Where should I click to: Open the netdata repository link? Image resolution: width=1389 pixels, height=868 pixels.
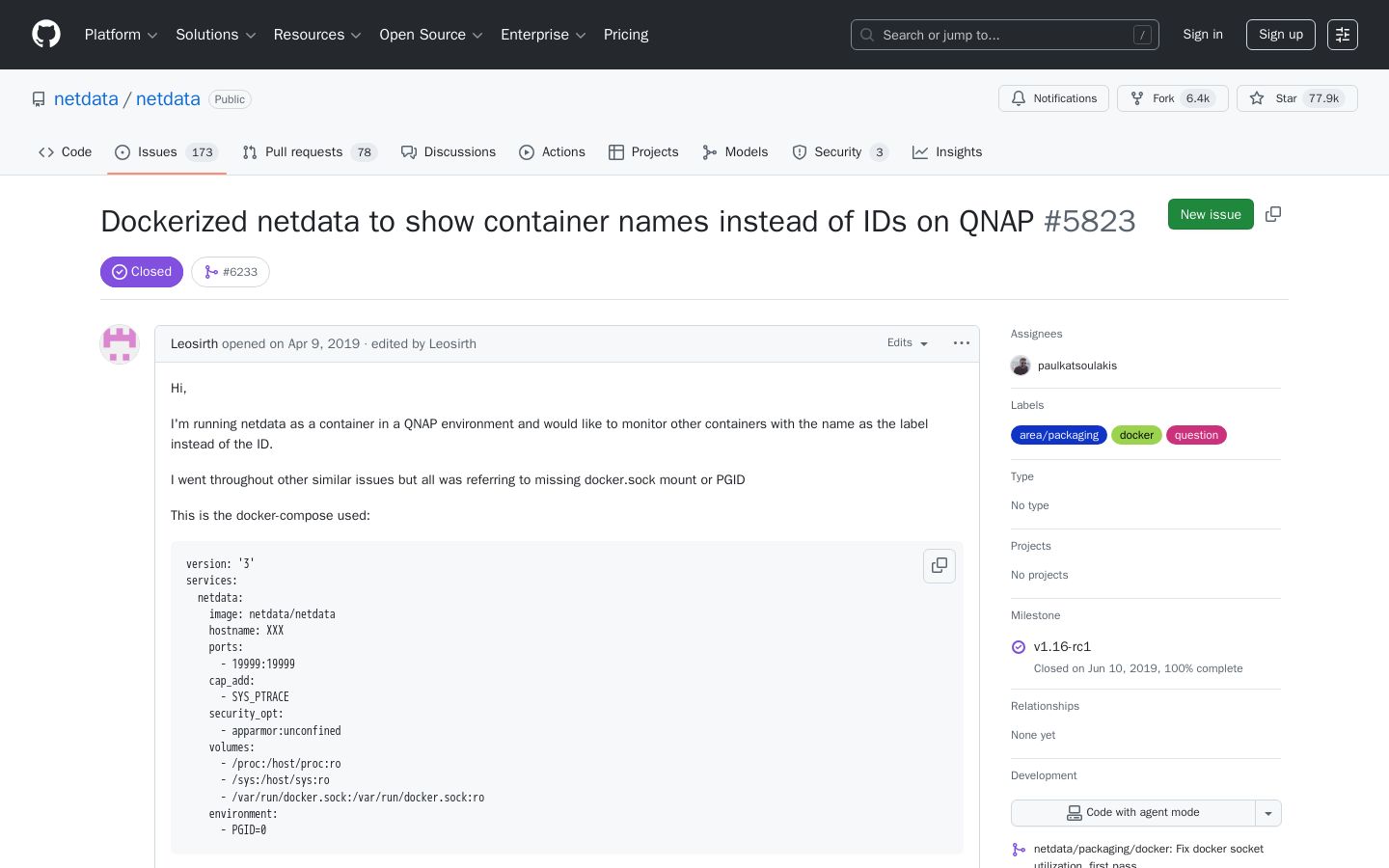click(x=168, y=99)
